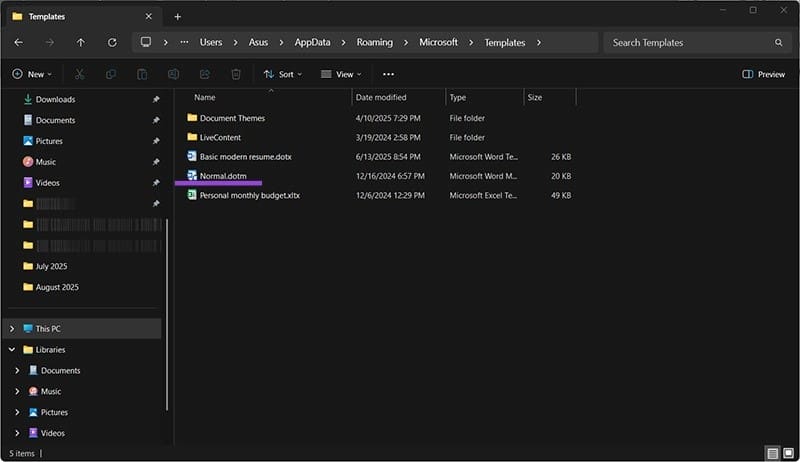800x462 pixels.
Task: Collapse the Libraries tree node
Action: pos(12,350)
